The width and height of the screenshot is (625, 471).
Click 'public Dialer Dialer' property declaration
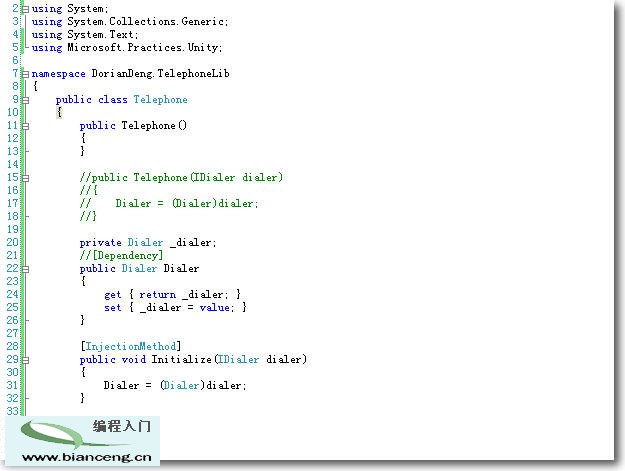139,268
